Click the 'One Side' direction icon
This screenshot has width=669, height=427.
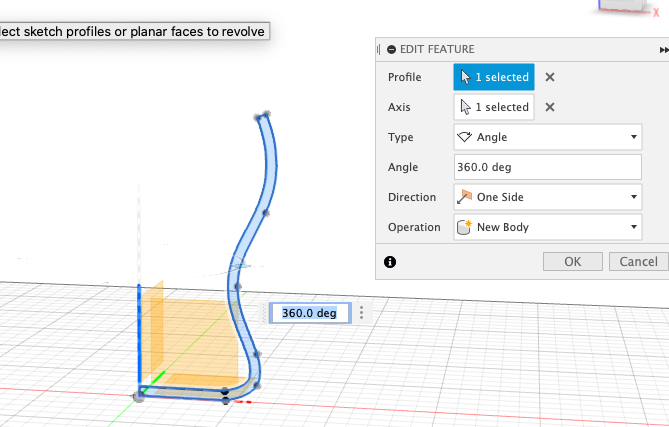(464, 197)
